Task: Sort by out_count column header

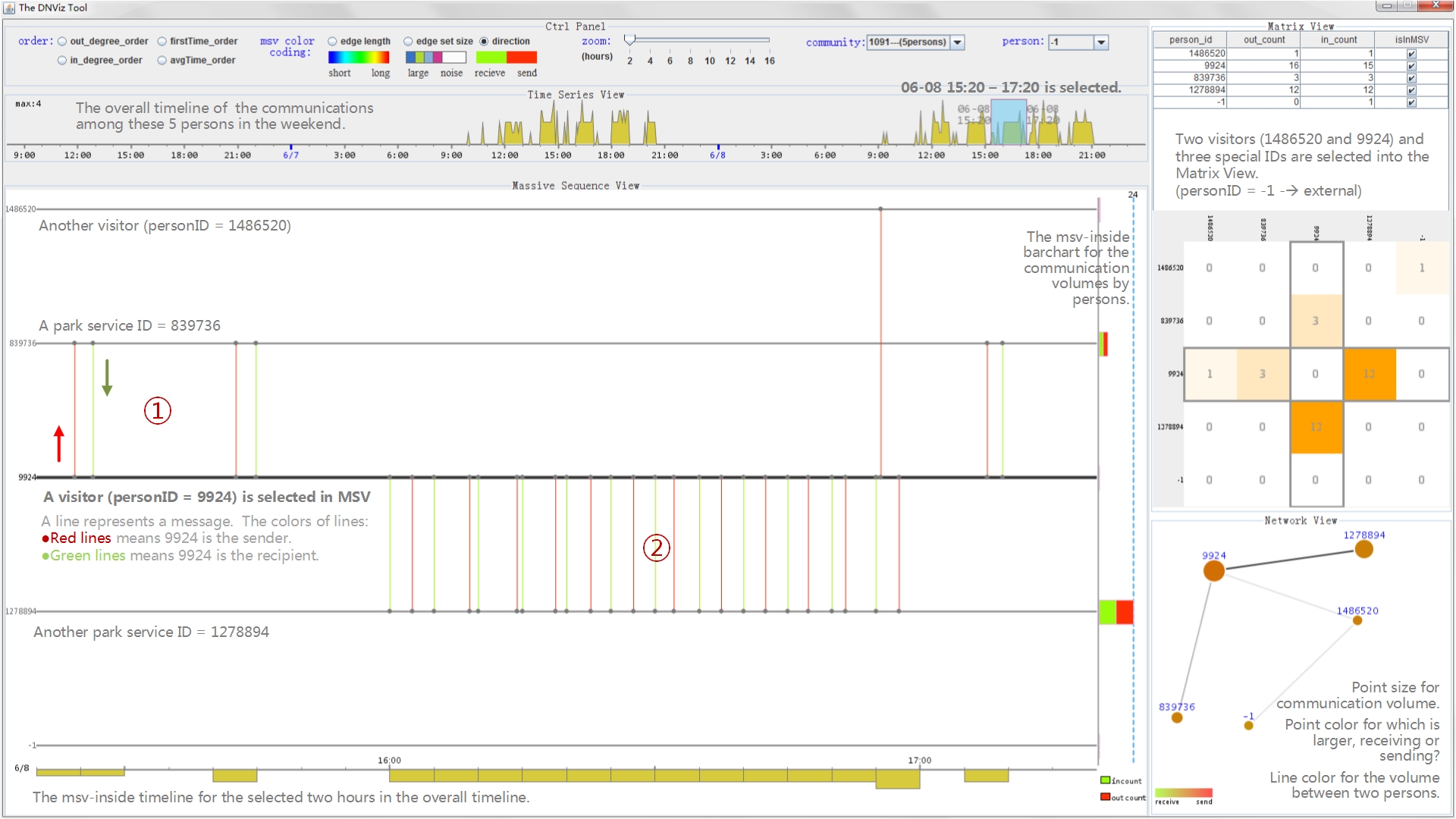Action: 1264,40
